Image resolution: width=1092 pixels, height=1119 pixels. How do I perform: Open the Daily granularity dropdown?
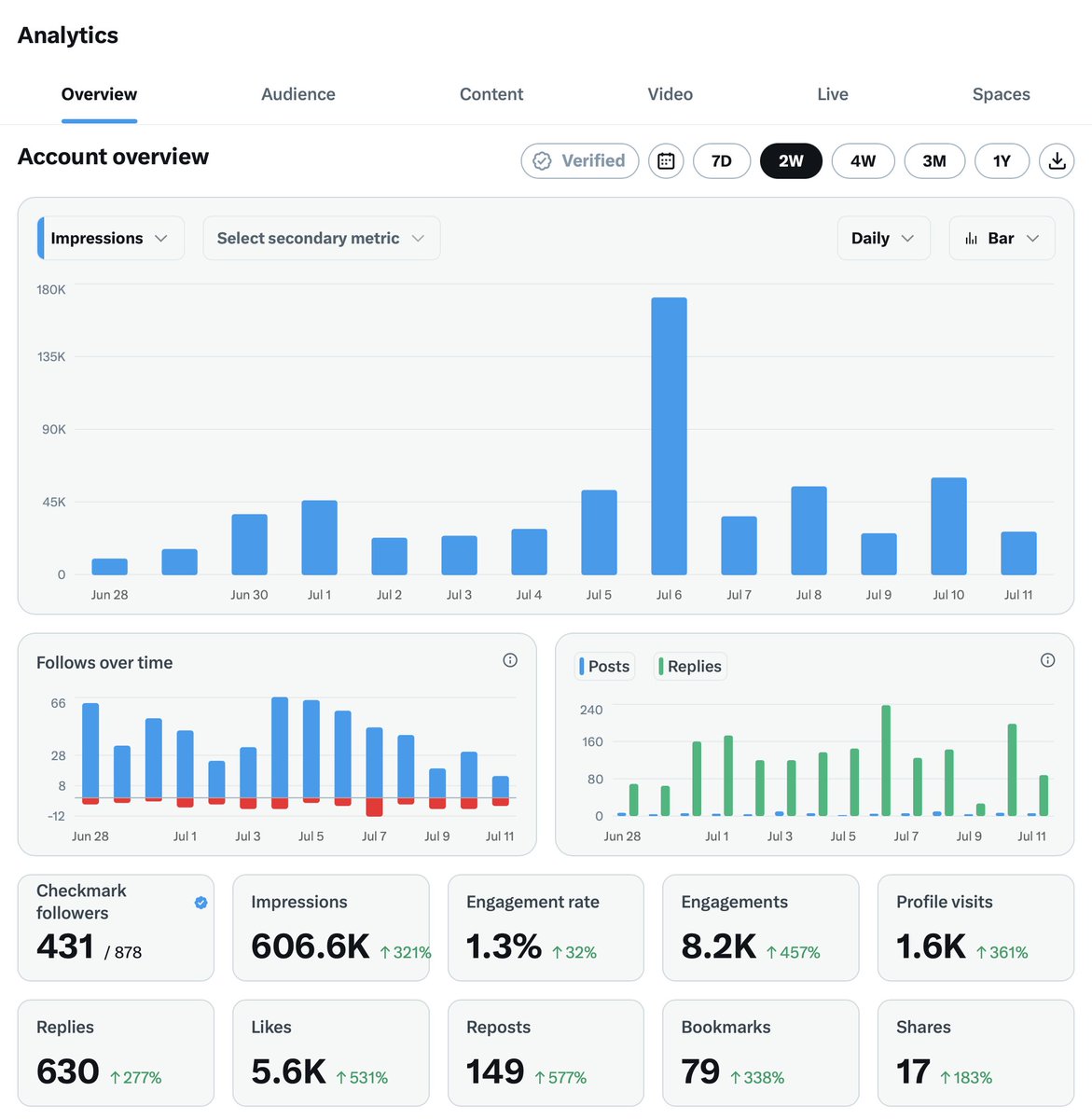883,238
